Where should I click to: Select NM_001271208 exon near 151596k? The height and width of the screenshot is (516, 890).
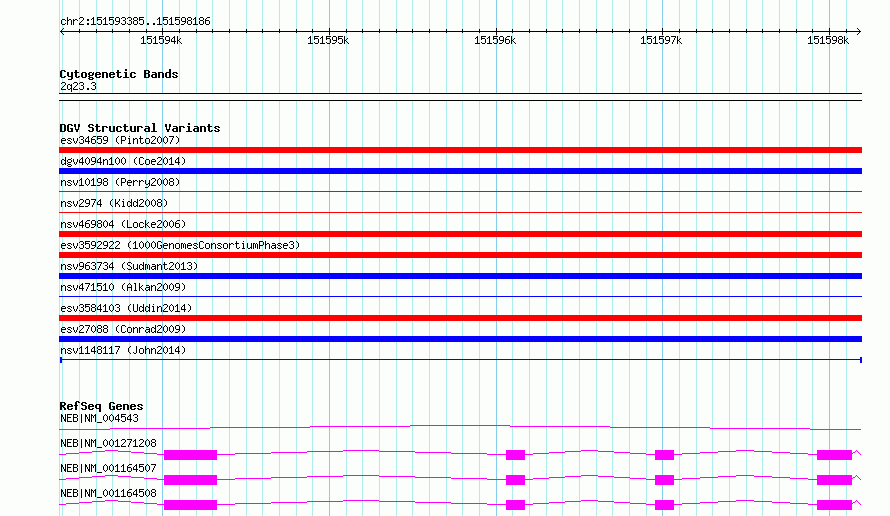(x=515, y=455)
